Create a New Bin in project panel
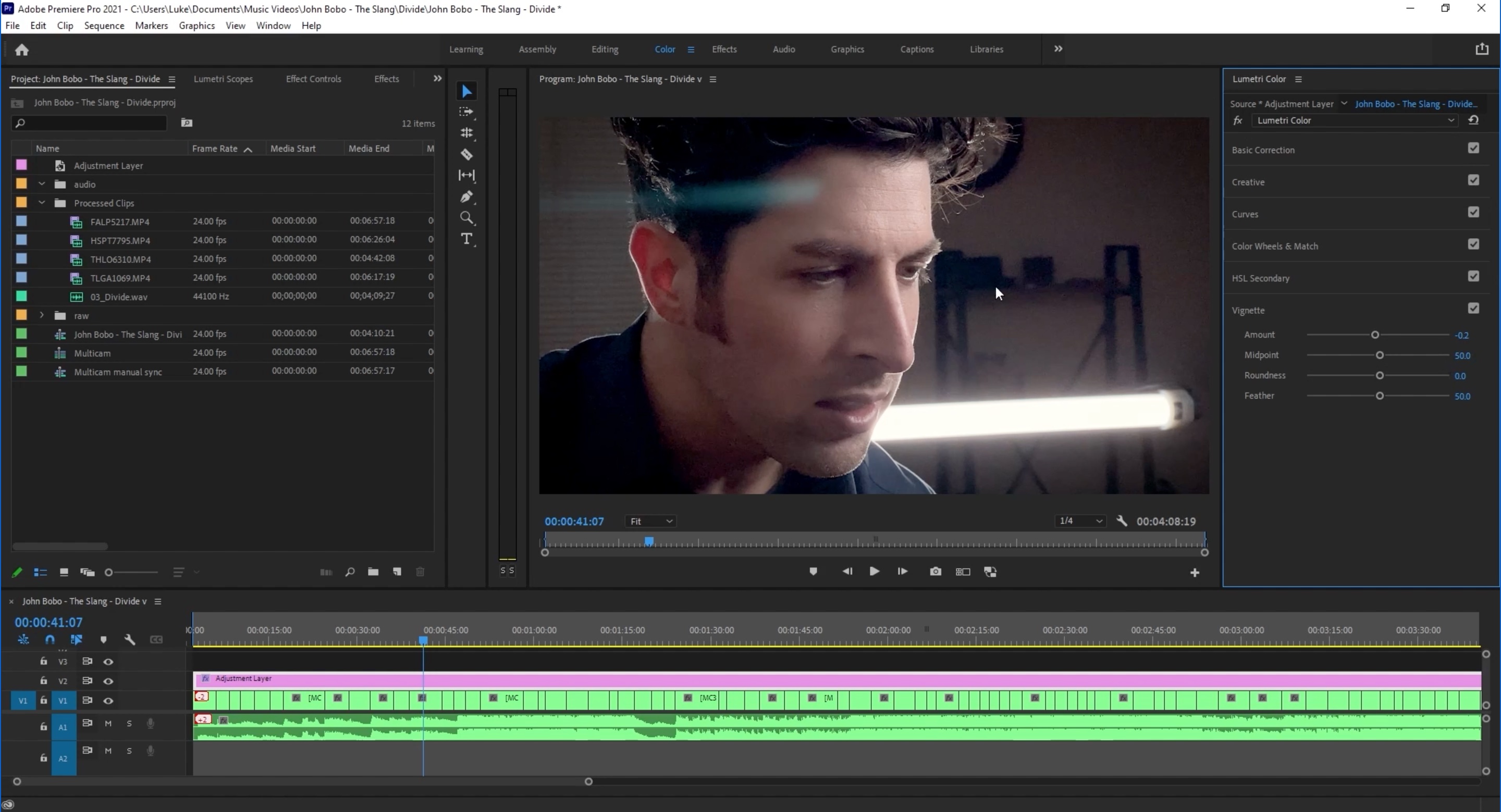Image resolution: width=1501 pixels, height=812 pixels. tap(373, 572)
